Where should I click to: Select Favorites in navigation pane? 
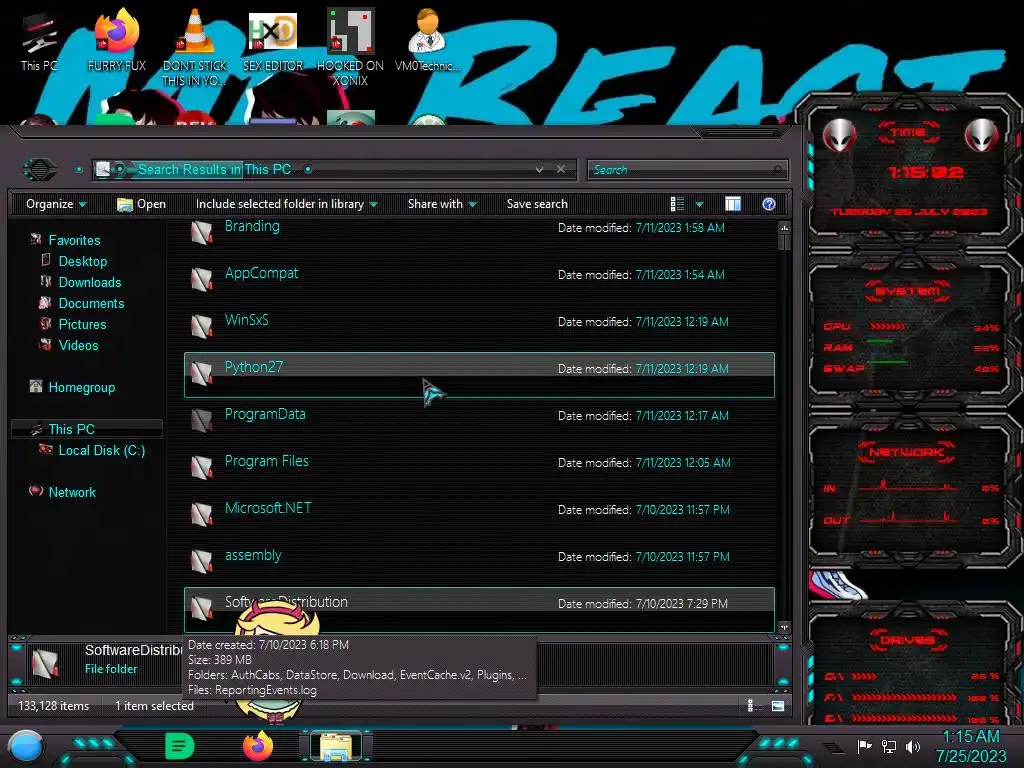(x=74, y=240)
